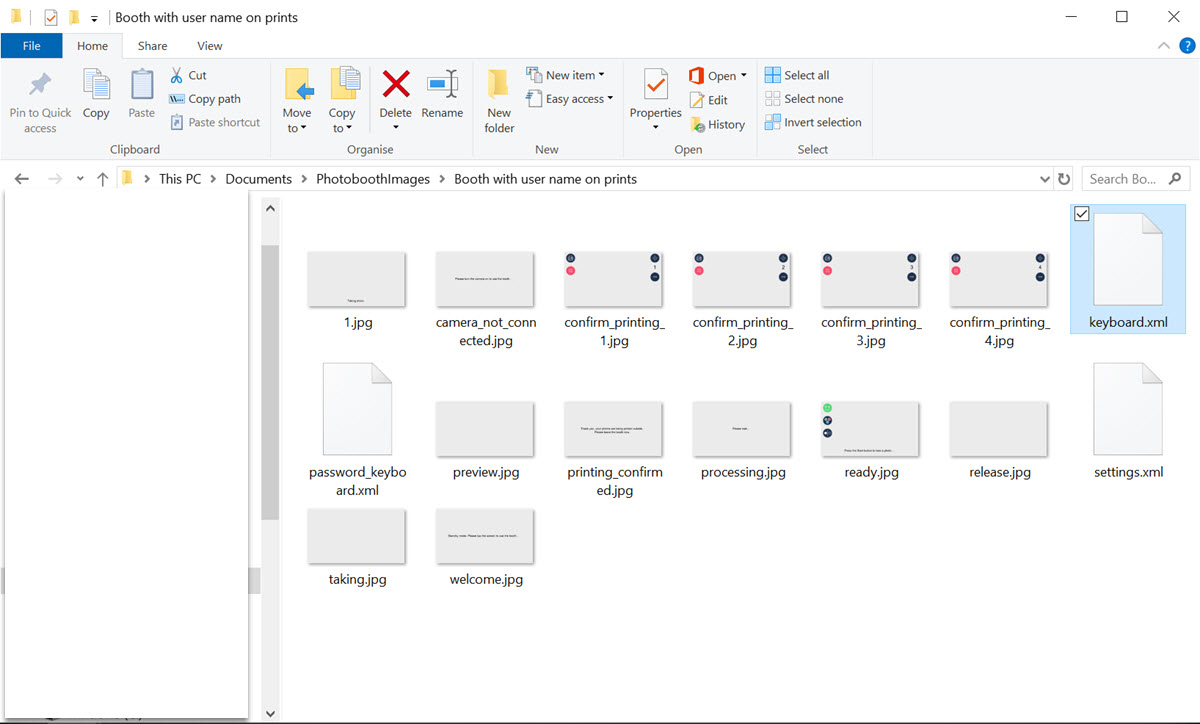The height and width of the screenshot is (724, 1200).
Task: Uncheck the keyboard.xml selection checkbox
Action: click(x=1081, y=214)
